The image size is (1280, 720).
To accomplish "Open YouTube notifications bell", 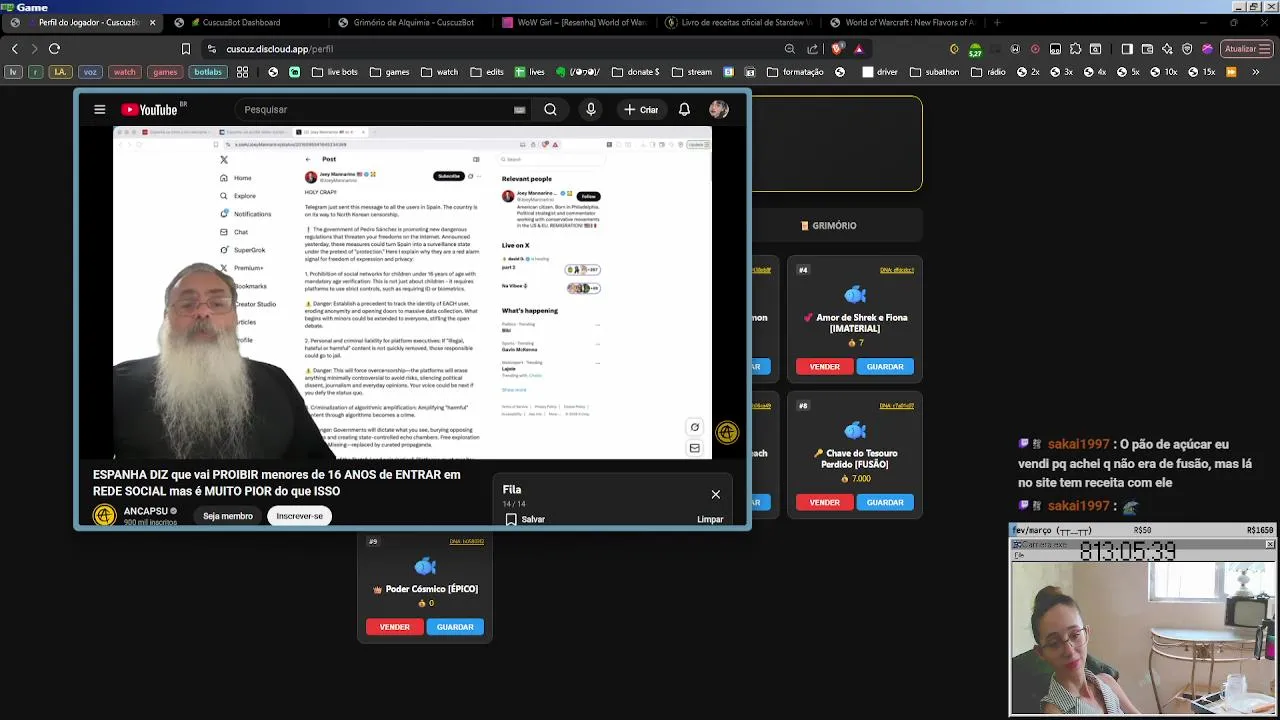I will [684, 109].
